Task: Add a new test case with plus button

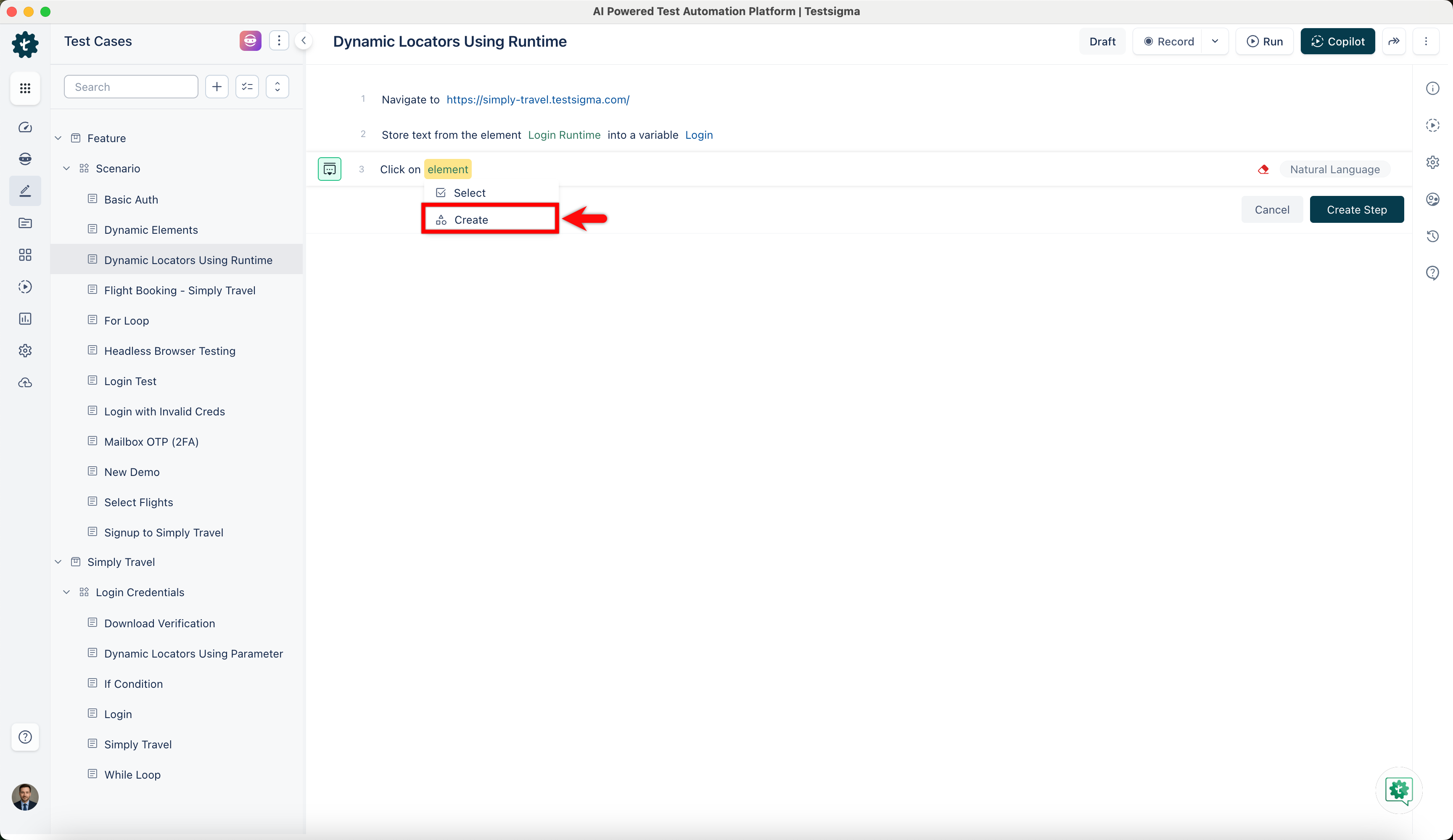Action: coord(217,87)
